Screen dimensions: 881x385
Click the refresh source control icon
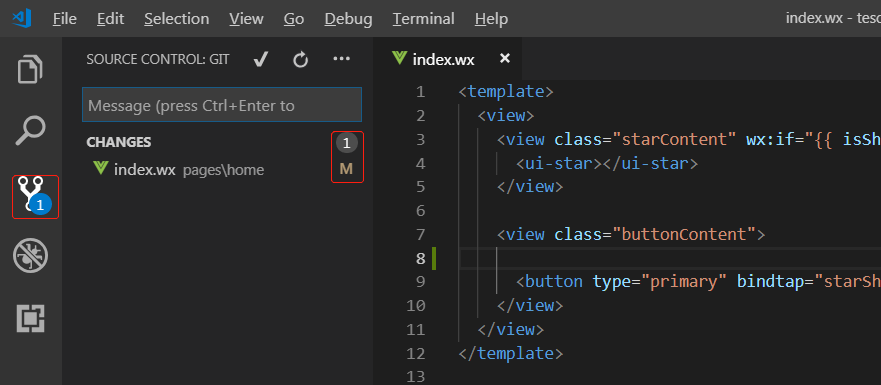(x=301, y=60)
